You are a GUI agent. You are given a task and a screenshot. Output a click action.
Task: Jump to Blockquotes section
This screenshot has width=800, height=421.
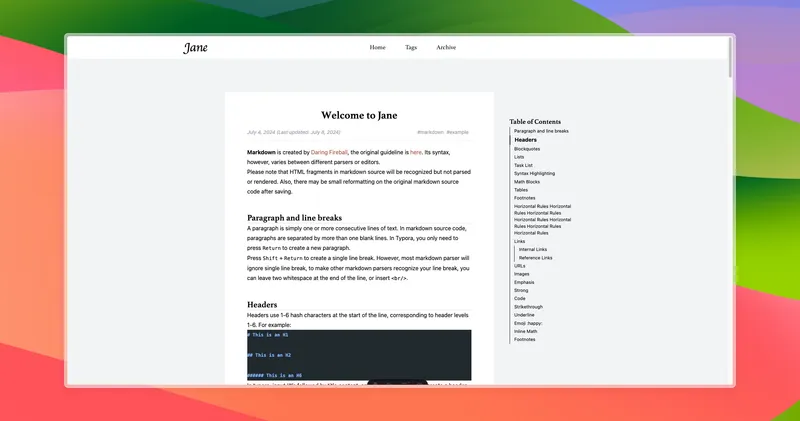(527, 149)
